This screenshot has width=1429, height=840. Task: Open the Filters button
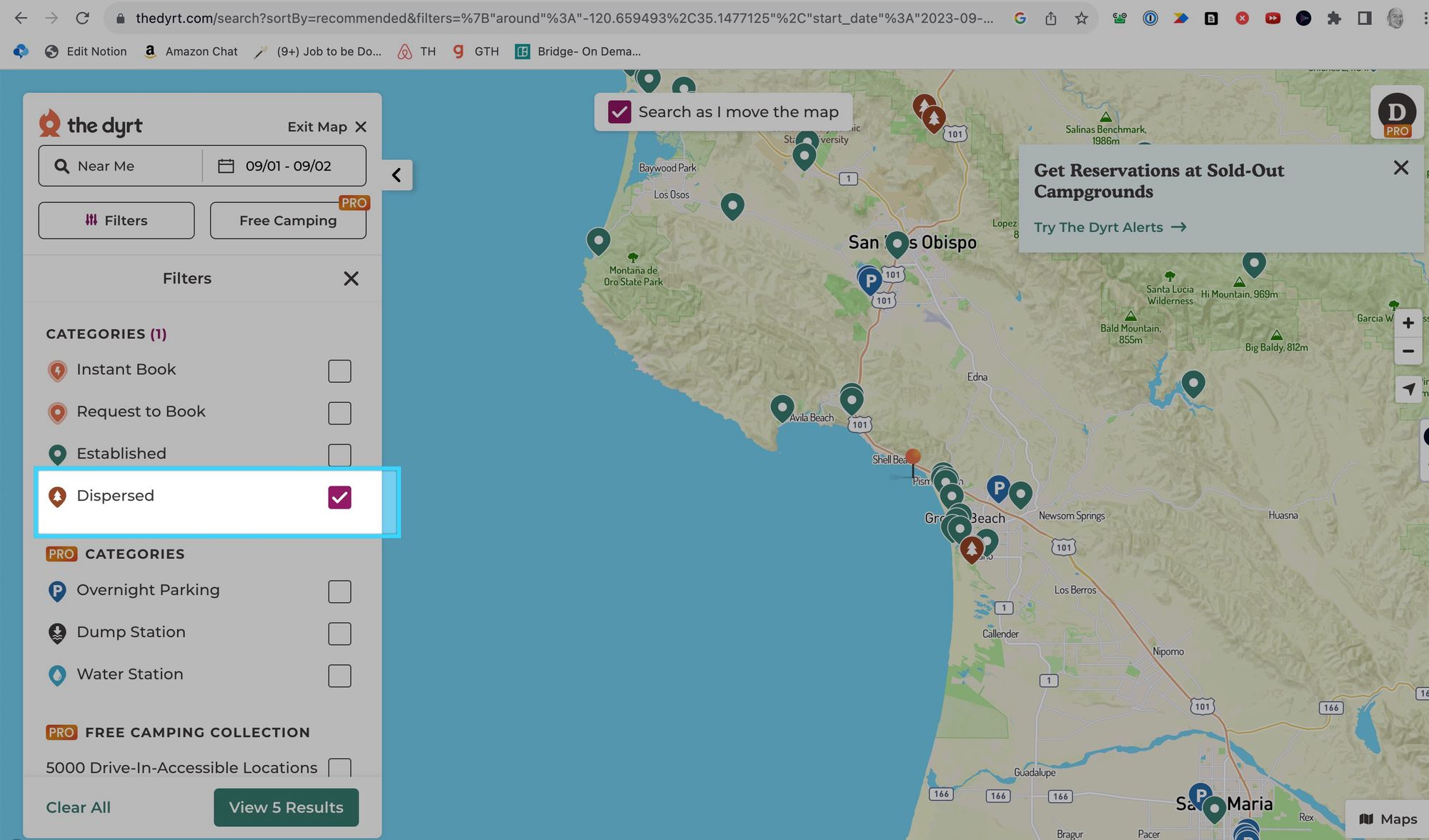tap(116, 221)
